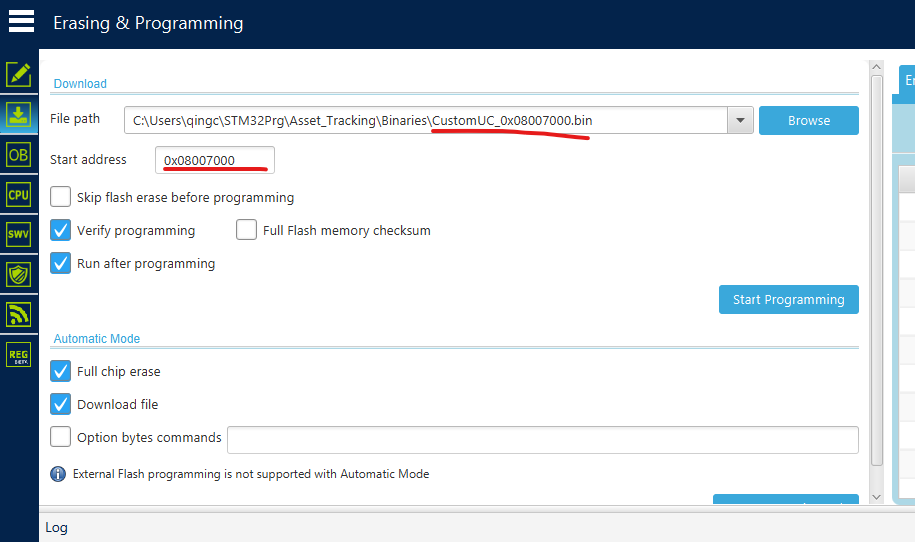The height and width of the screenshot is (542, 915).
Task: Click the Erasing & Programming title text
Action: (148, 23)
